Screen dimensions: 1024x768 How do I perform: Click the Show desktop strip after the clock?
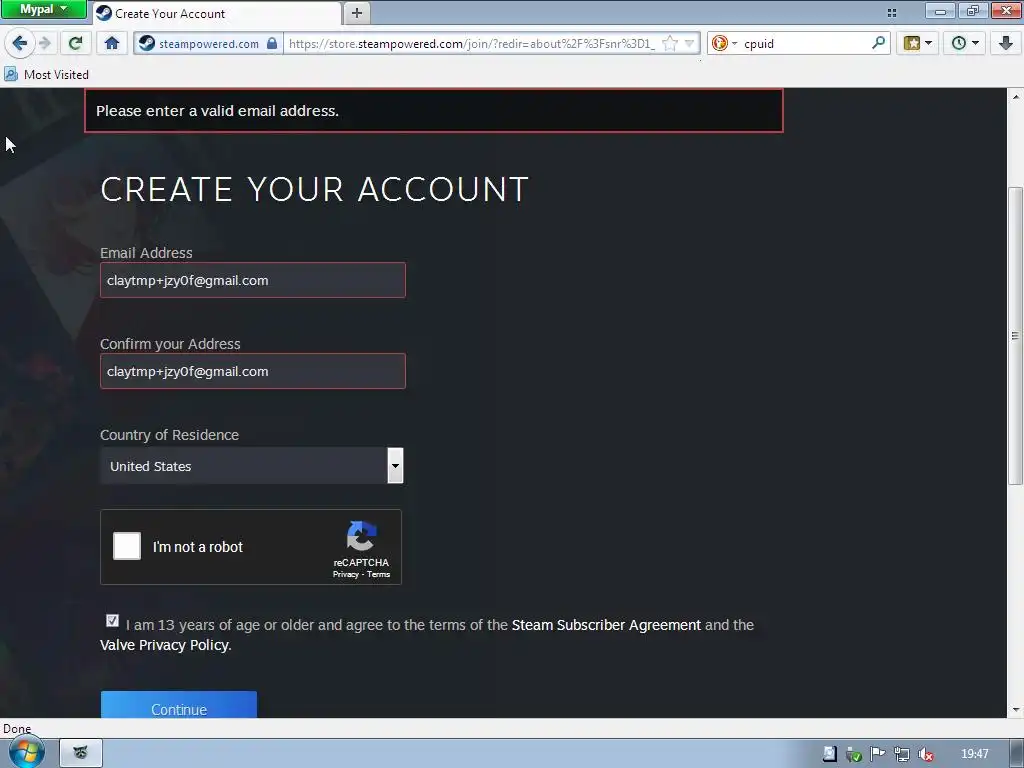pos(1018,754)
